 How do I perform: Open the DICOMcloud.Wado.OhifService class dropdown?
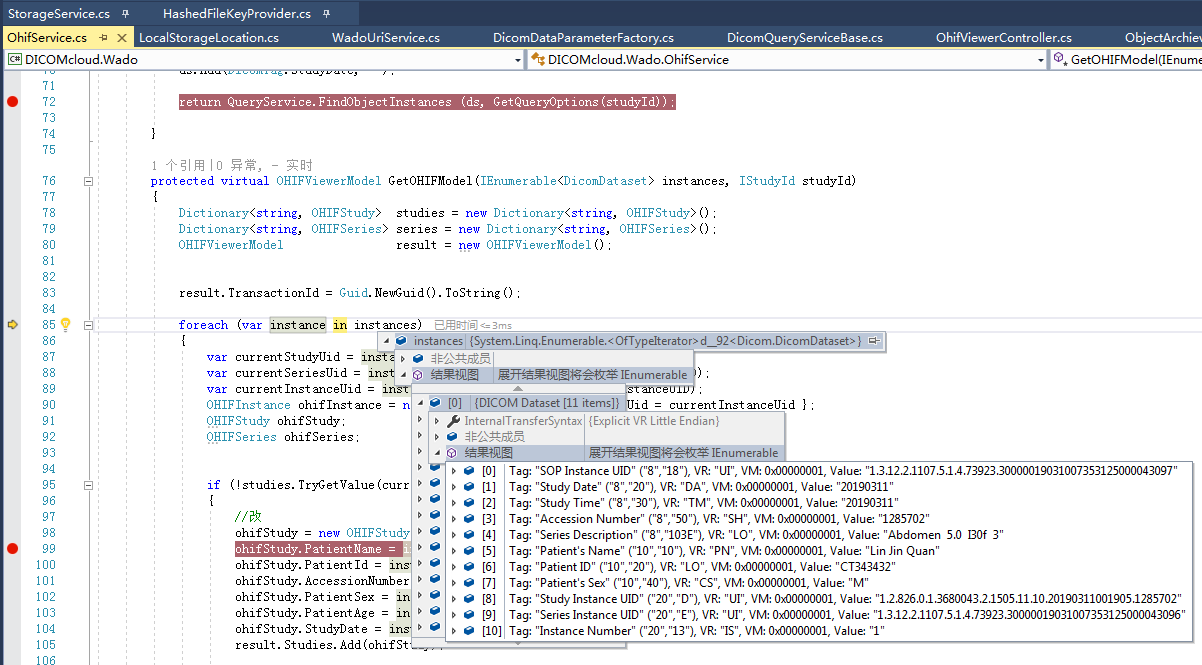(1040, 60)
